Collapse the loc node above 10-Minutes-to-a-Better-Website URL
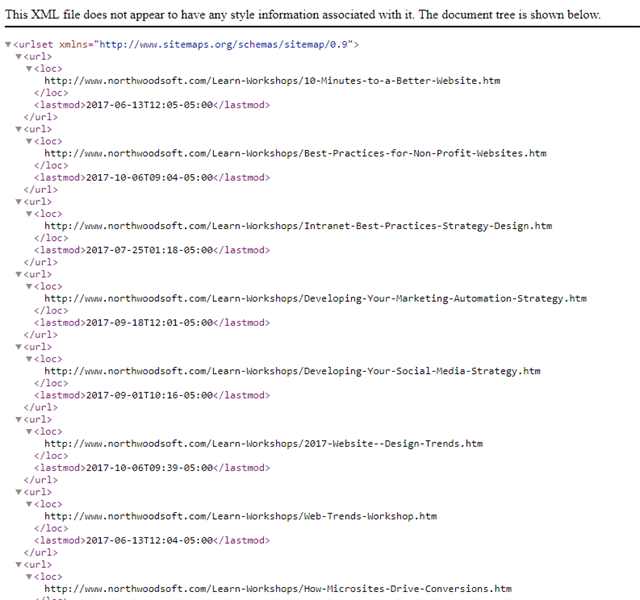Image resolution: width=640 pixels, height=600 pixels. 29,69
